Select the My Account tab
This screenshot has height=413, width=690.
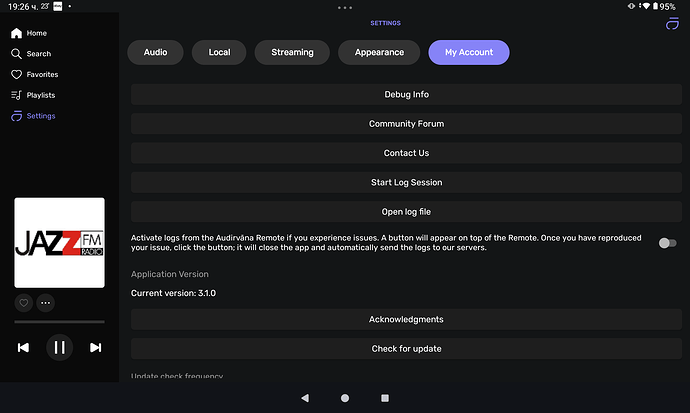tap(469, 52)
